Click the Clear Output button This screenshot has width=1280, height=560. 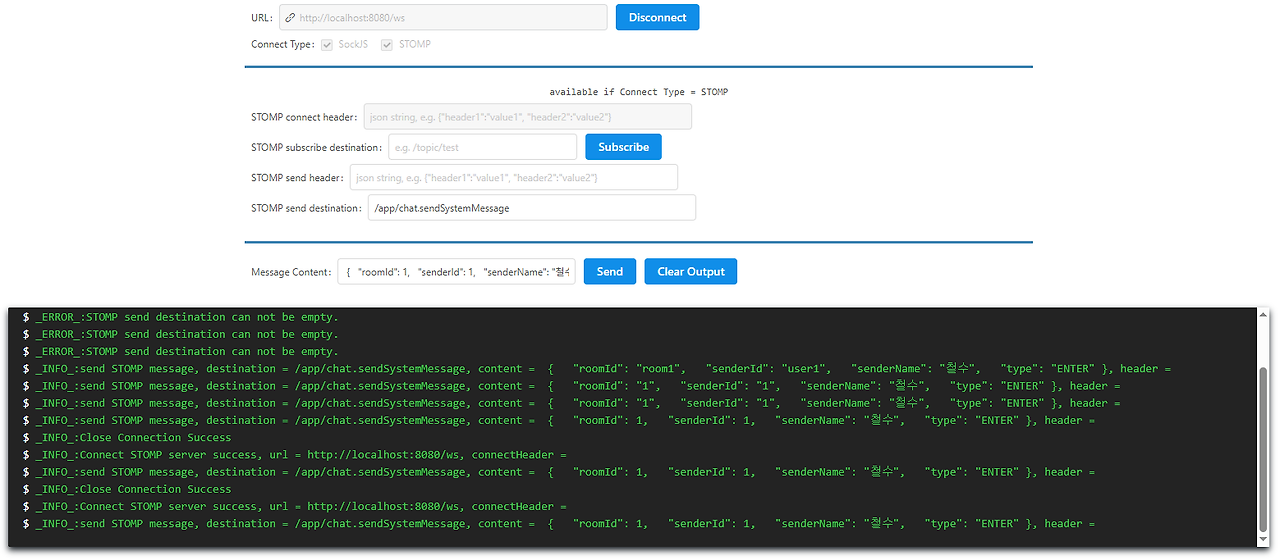[691, 271]
